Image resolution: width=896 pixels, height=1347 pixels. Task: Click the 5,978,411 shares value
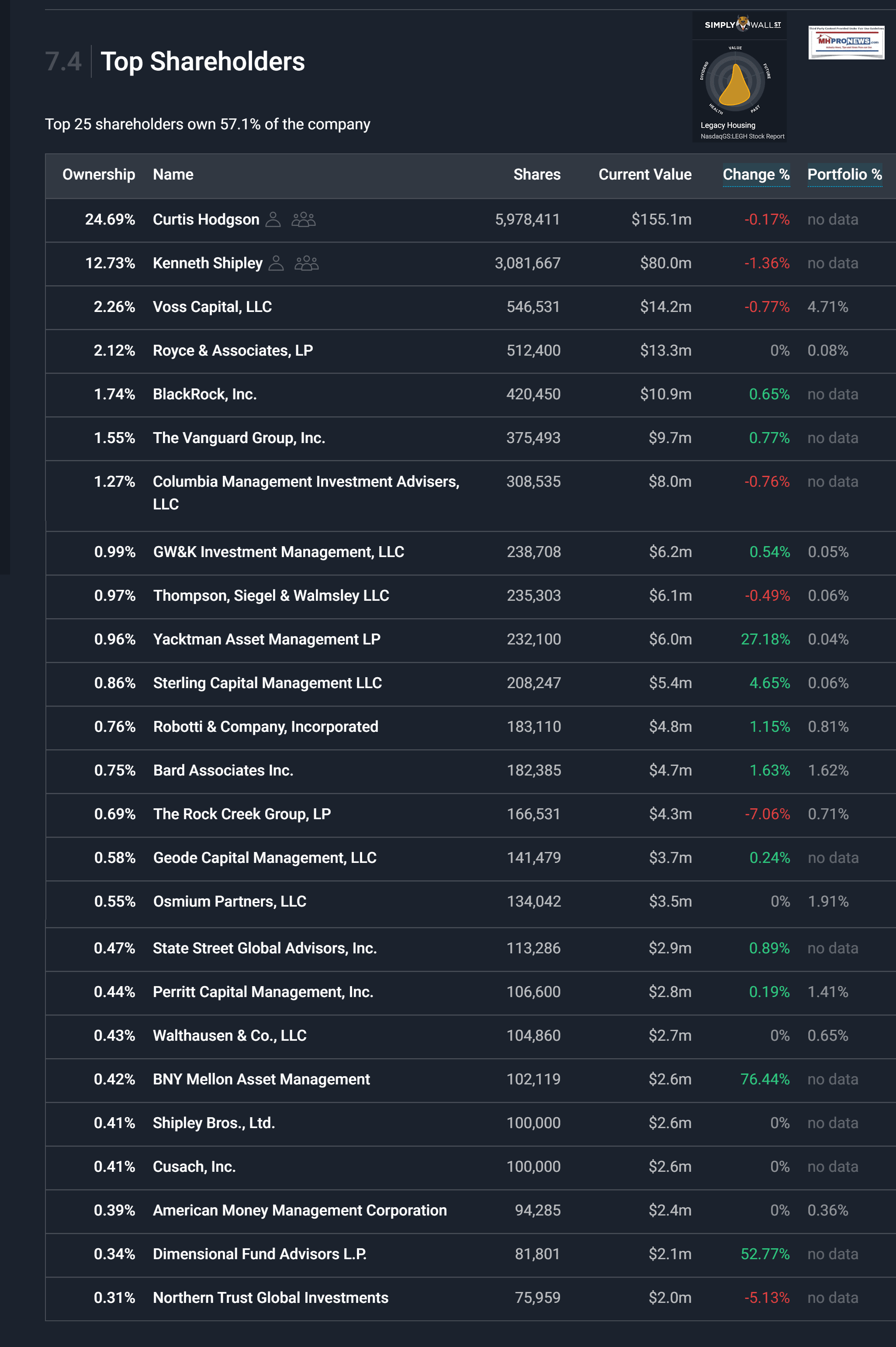coord(527,219)
